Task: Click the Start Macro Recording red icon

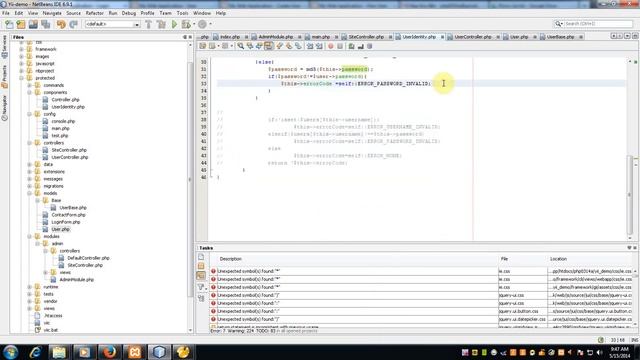Action: point(331,46)
